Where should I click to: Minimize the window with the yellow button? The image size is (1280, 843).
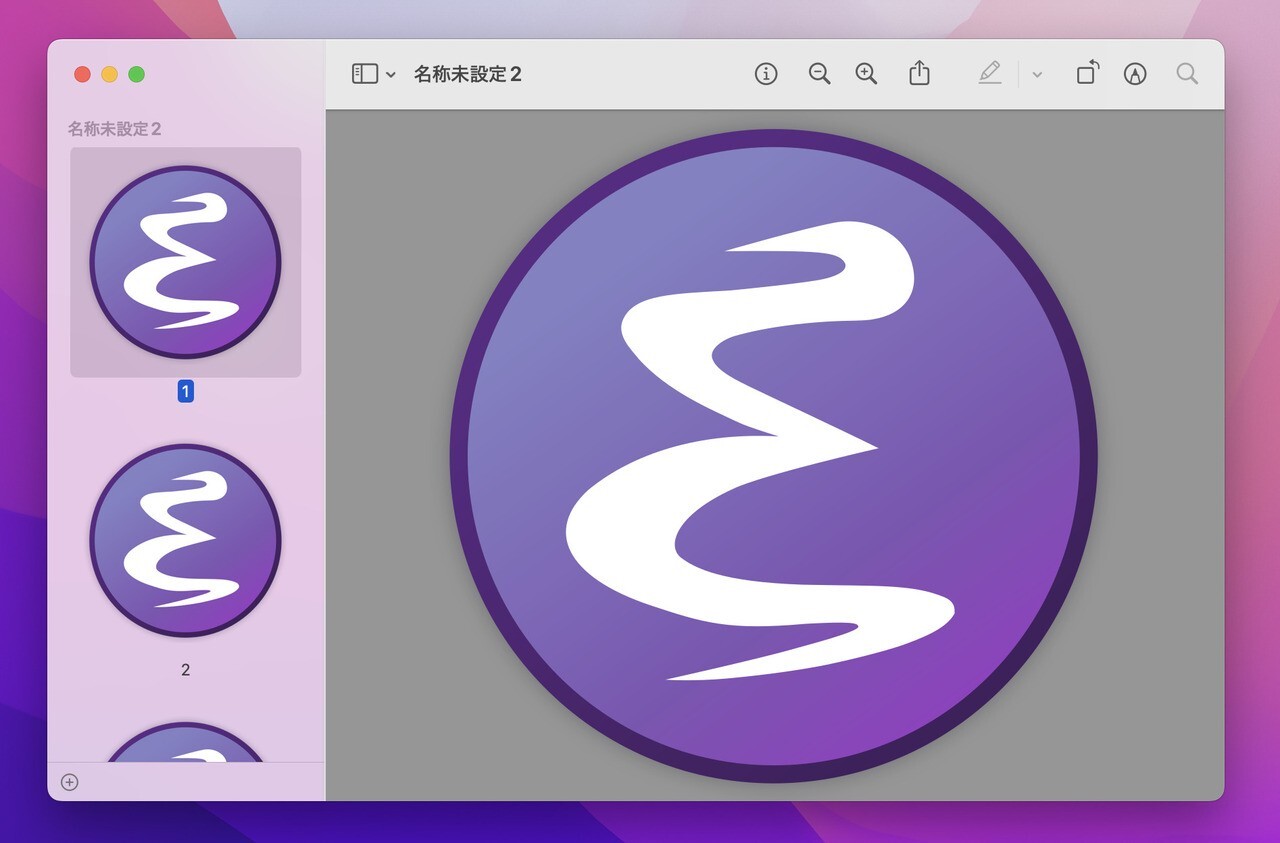click(x=110, y=74)
